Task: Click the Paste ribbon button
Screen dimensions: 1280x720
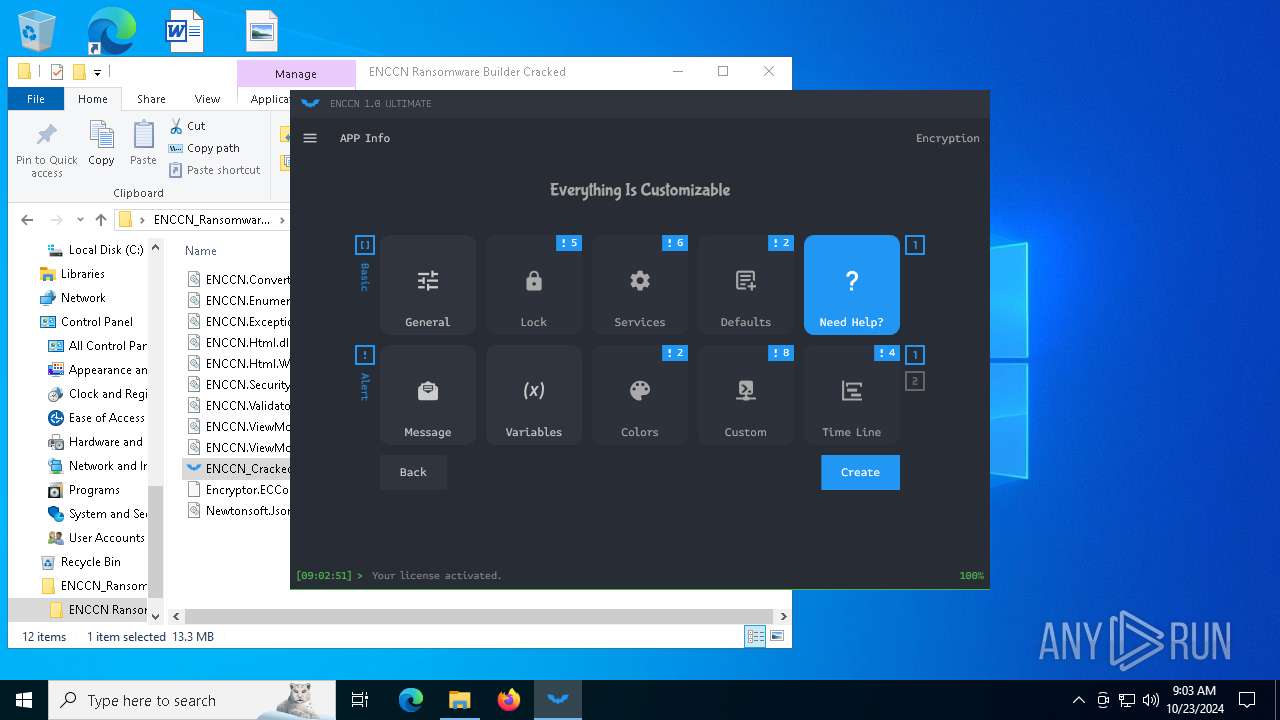Action: point(143,143)
